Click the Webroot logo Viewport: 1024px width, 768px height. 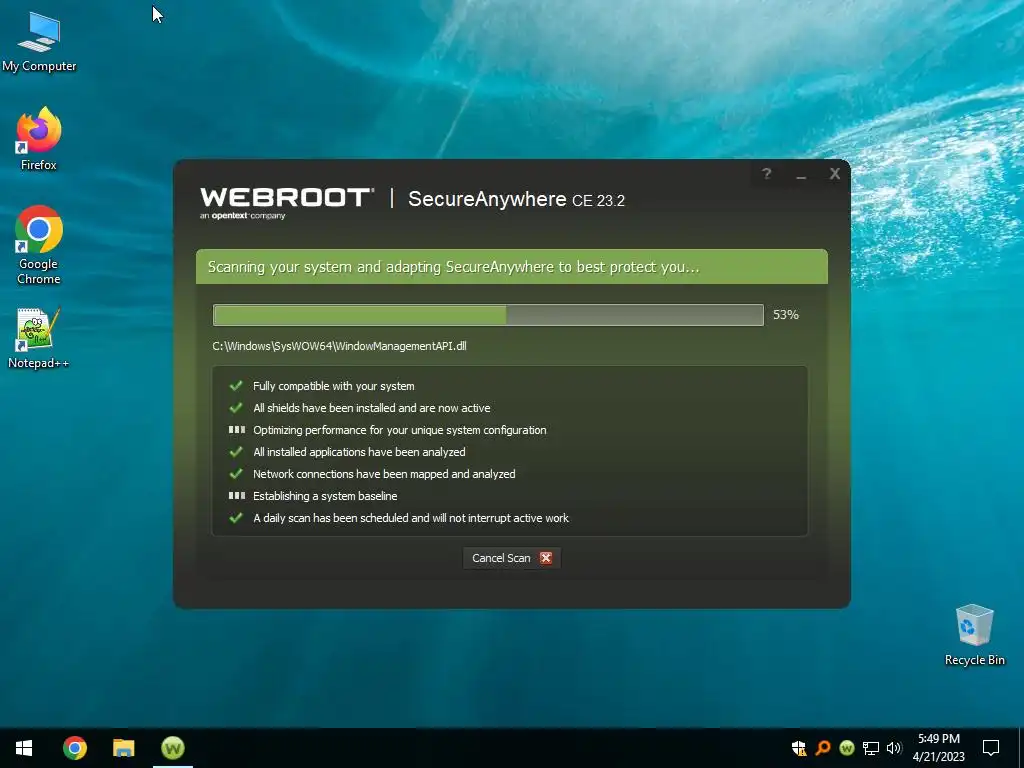pyautogui.click(x=287, y=203)
